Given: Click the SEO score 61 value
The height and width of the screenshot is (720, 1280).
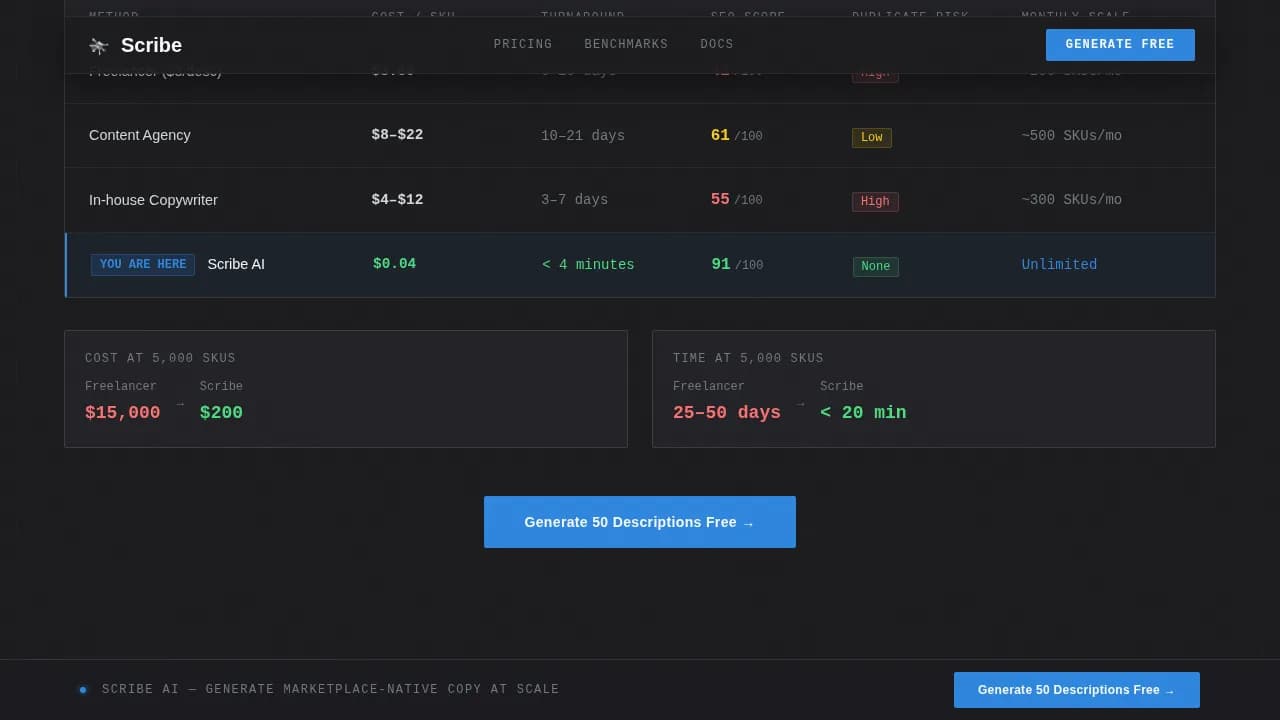Looking at the screenshot, I should (x=720, y=135).
